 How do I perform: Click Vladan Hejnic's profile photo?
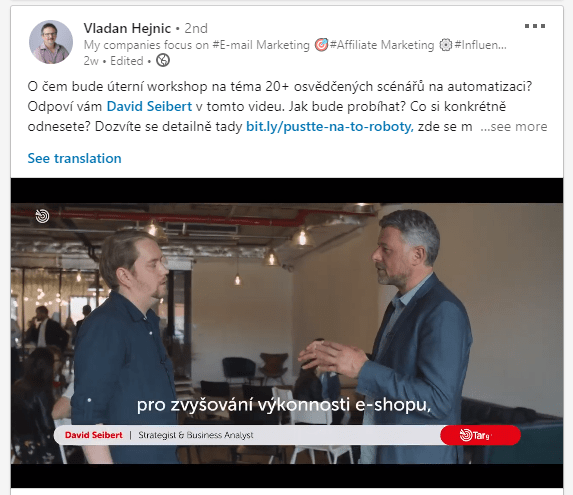tap(51, 42)
